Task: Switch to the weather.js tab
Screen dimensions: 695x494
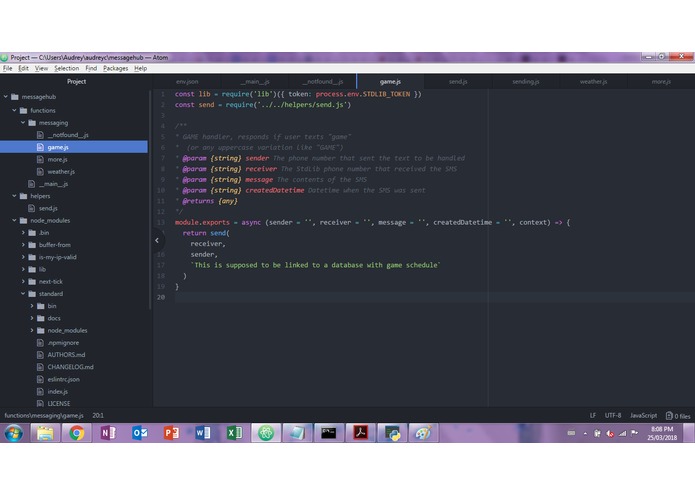Action: coord(593,82)
